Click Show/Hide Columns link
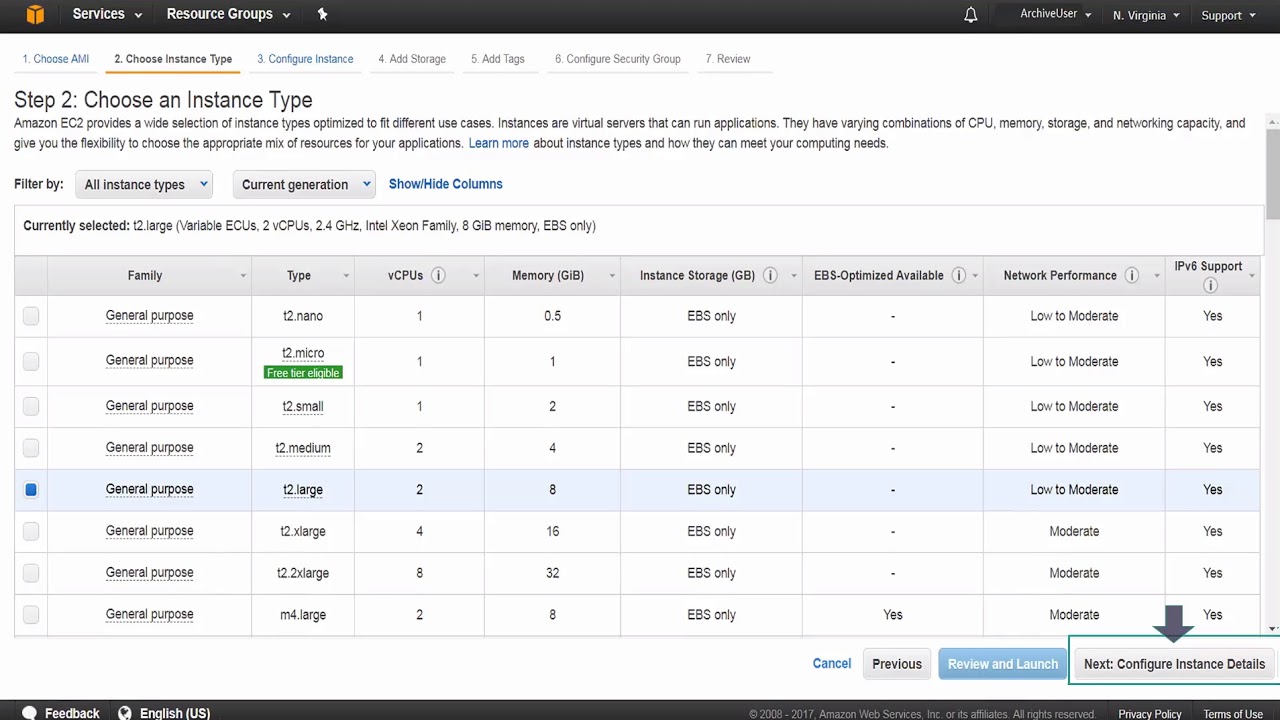Image resolution: width=1280 pixels, height=720 pixels. pos(445,184)
